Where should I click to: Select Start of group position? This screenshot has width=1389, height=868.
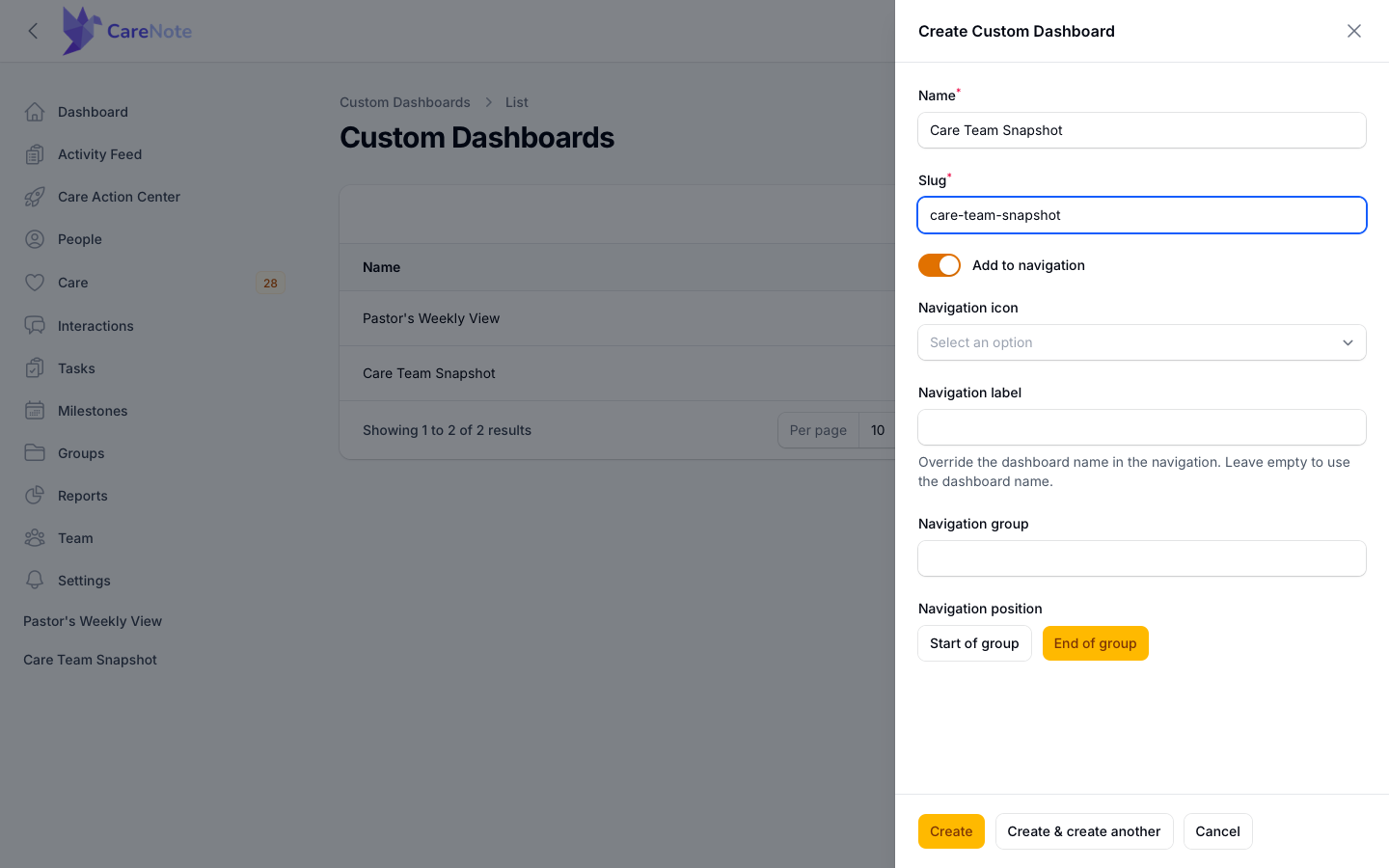974,643
